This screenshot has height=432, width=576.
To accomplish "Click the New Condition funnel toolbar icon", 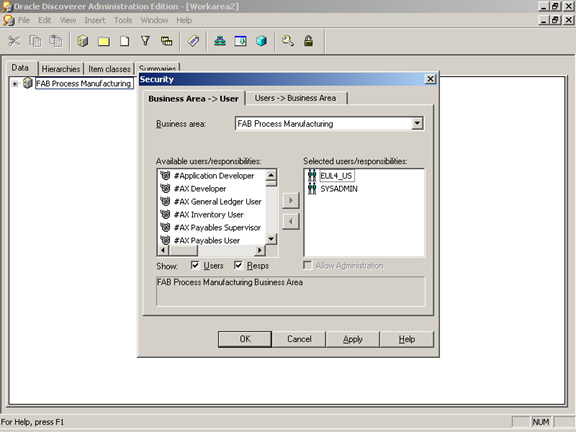I will click(145, 41).
